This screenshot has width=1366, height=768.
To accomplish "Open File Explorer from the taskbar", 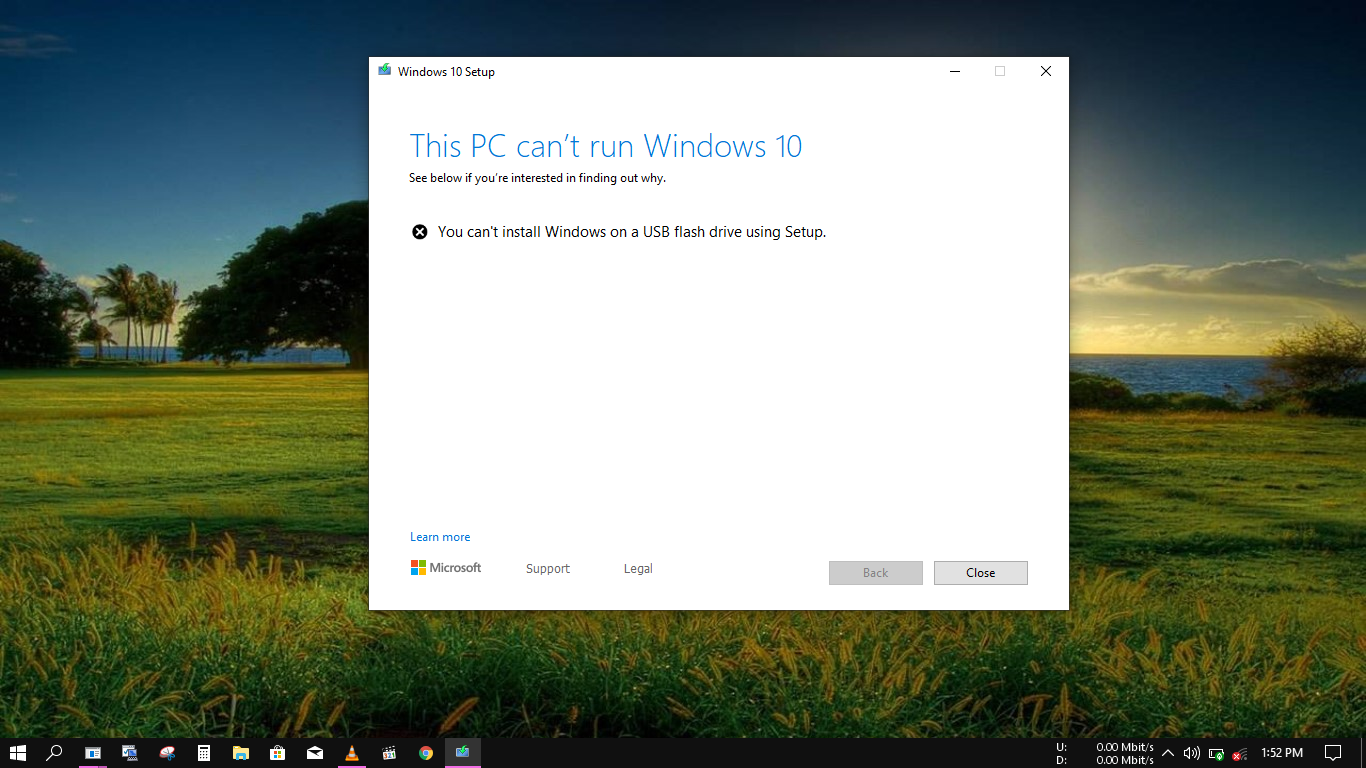I will [241, 753].
